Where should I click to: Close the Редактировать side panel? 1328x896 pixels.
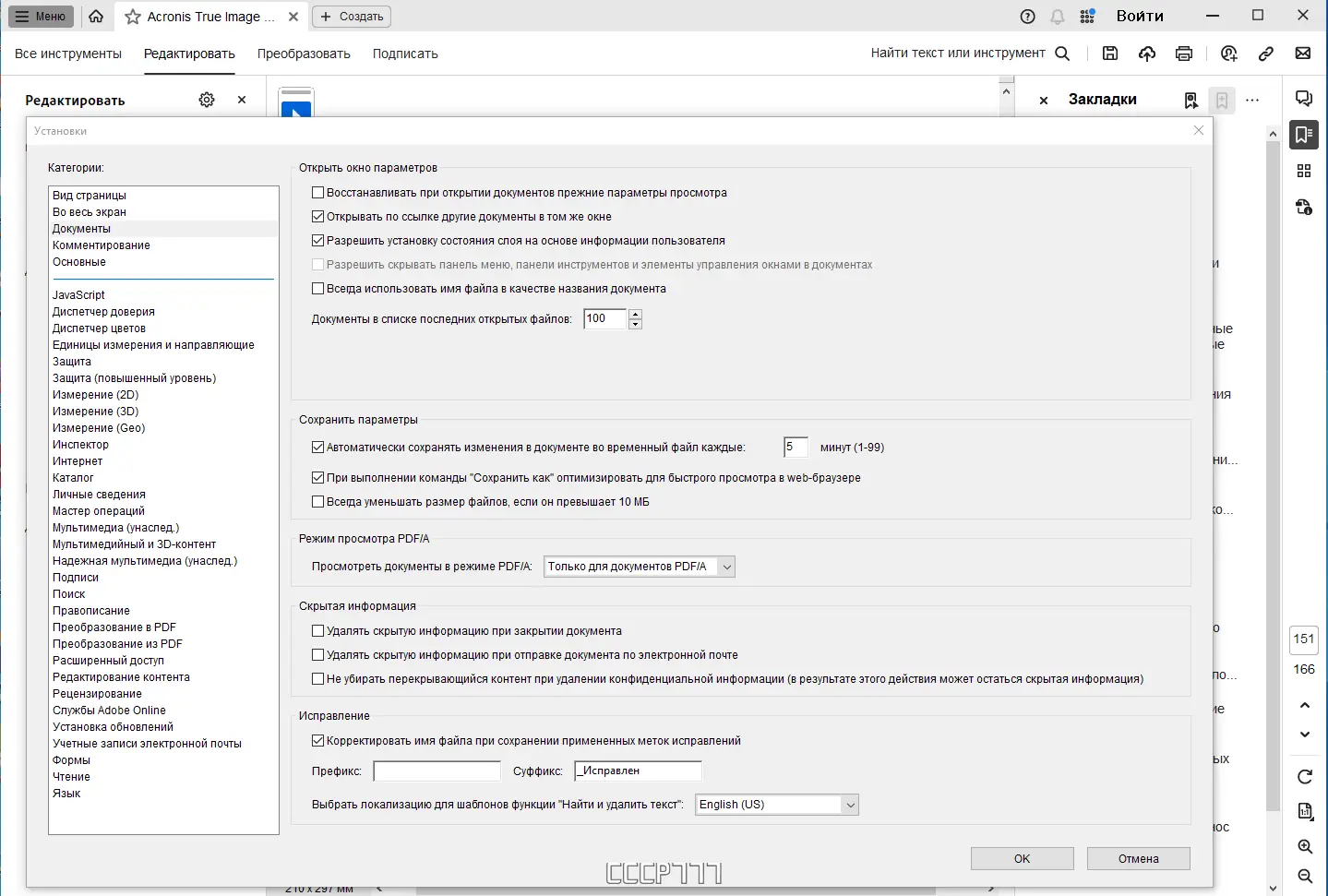coord(242,100)
